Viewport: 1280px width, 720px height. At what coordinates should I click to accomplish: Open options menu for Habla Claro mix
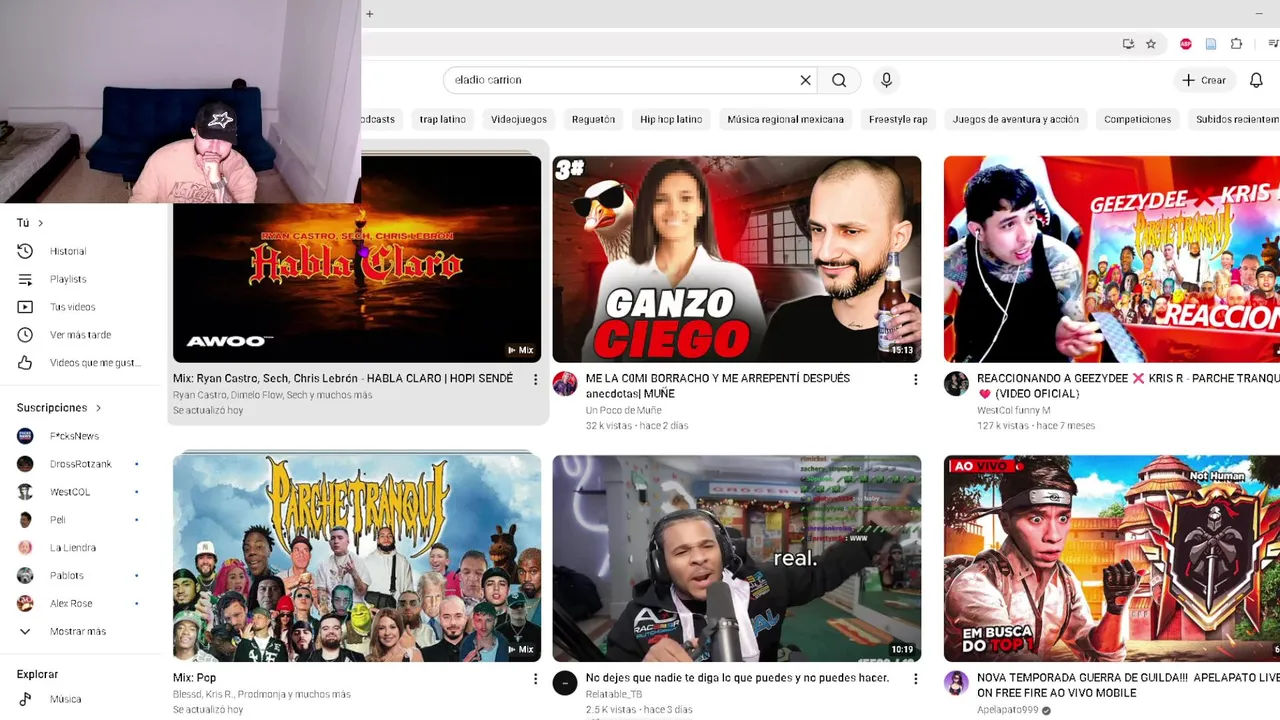tap(535, 380)
